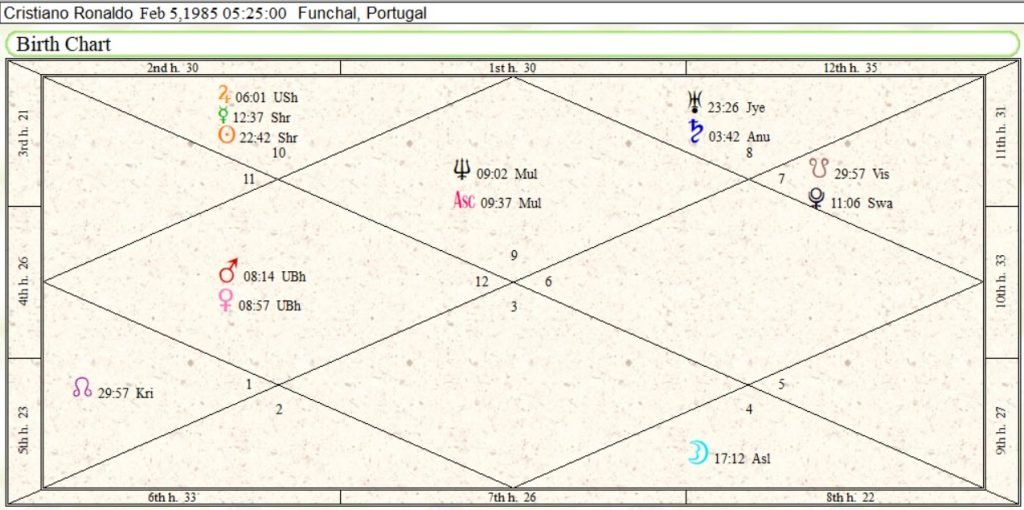
Task: Click the cyan Moon crescent at 17:12 Asl
Action: 698,454
